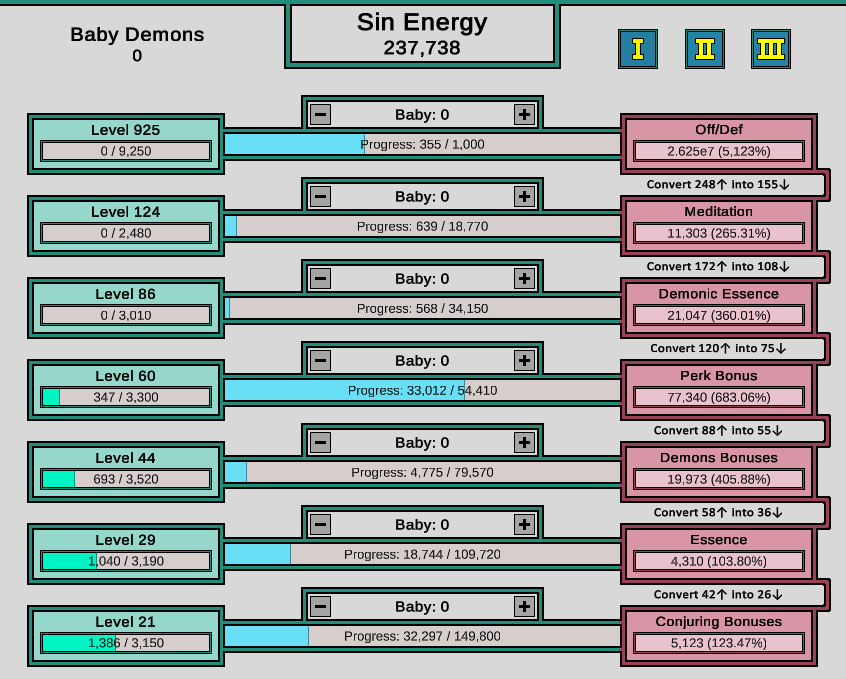The image size is (846, 679).
Task: Select the Level 925 panel
Action: [125, 140]
